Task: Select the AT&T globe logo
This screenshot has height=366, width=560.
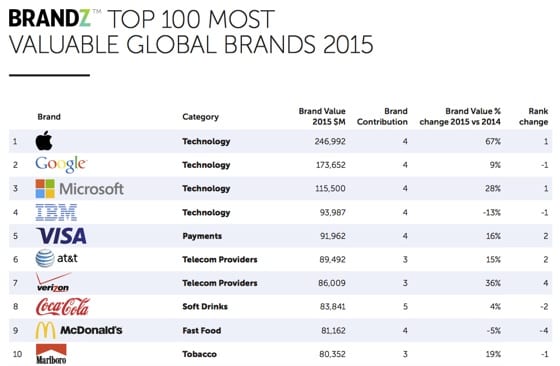Action: tap(45, 259)
